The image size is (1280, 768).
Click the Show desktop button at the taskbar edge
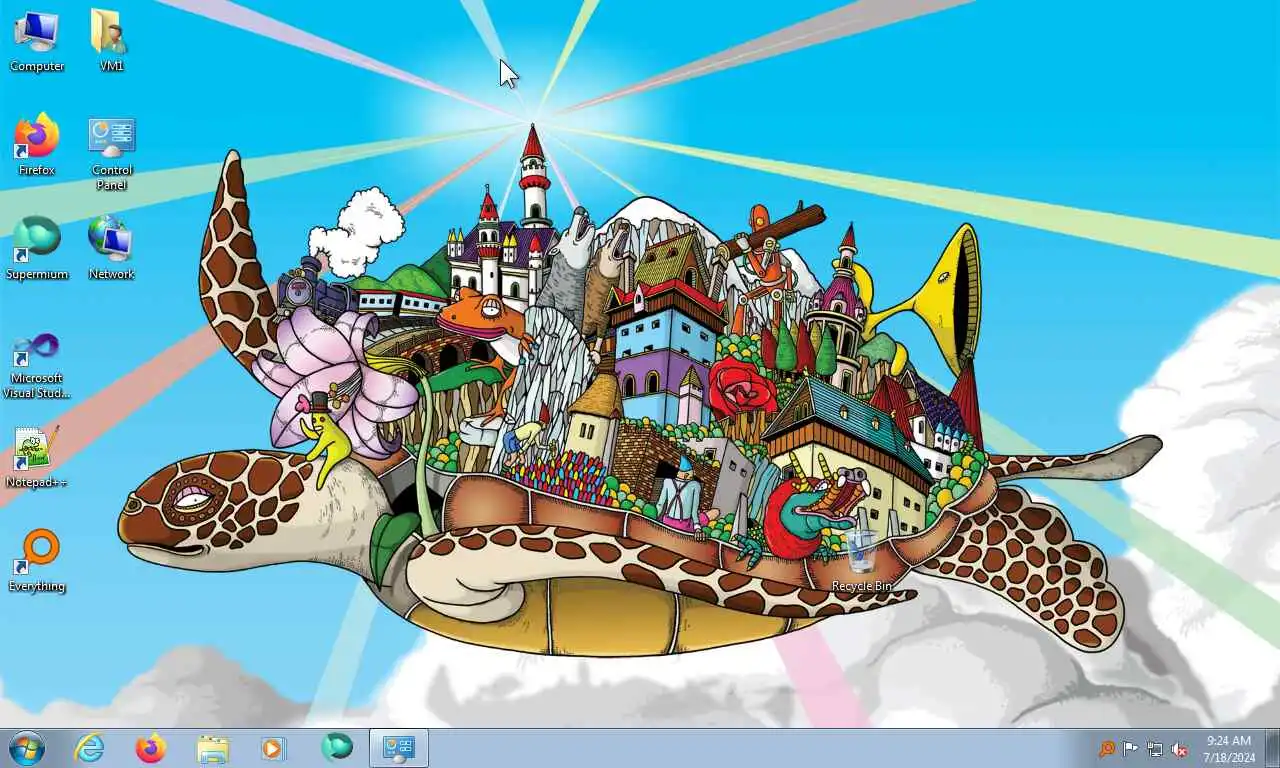[1272, 748]
